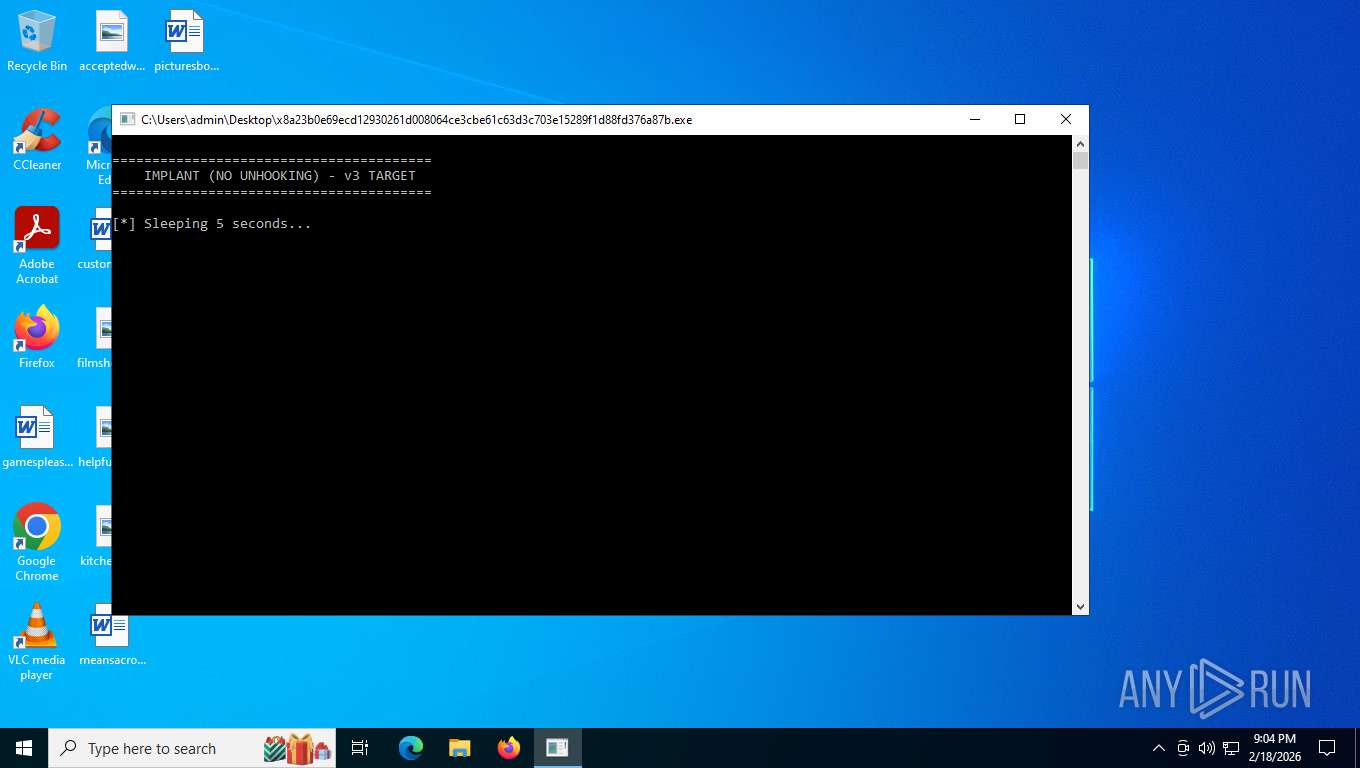Launch Adobe Acrobat desktop shortcut
Image resolution: width=1360 pixels, height=768 pixels.
pyautogui.click(x=37, y=246)
